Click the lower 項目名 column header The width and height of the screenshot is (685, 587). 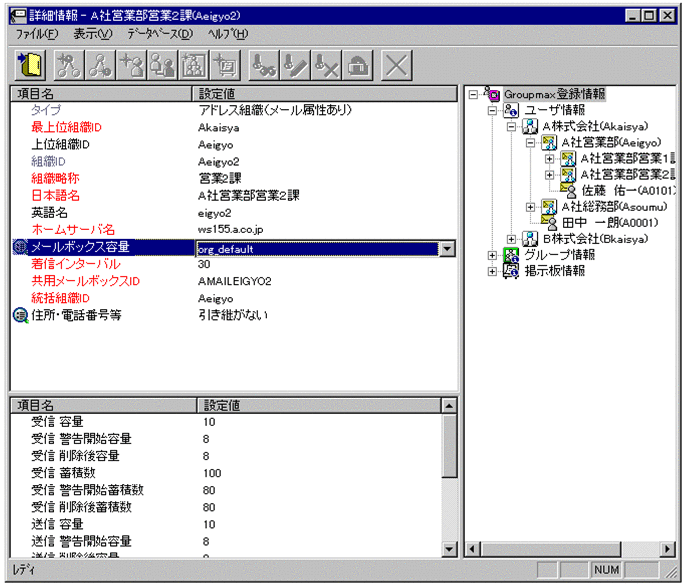coord(104,405)
